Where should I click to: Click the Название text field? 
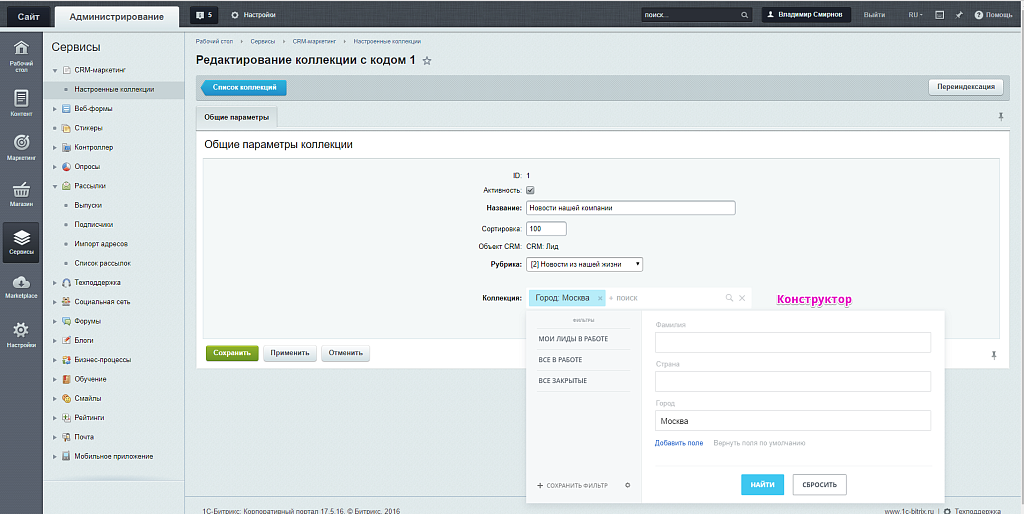(x=630, y=208)
